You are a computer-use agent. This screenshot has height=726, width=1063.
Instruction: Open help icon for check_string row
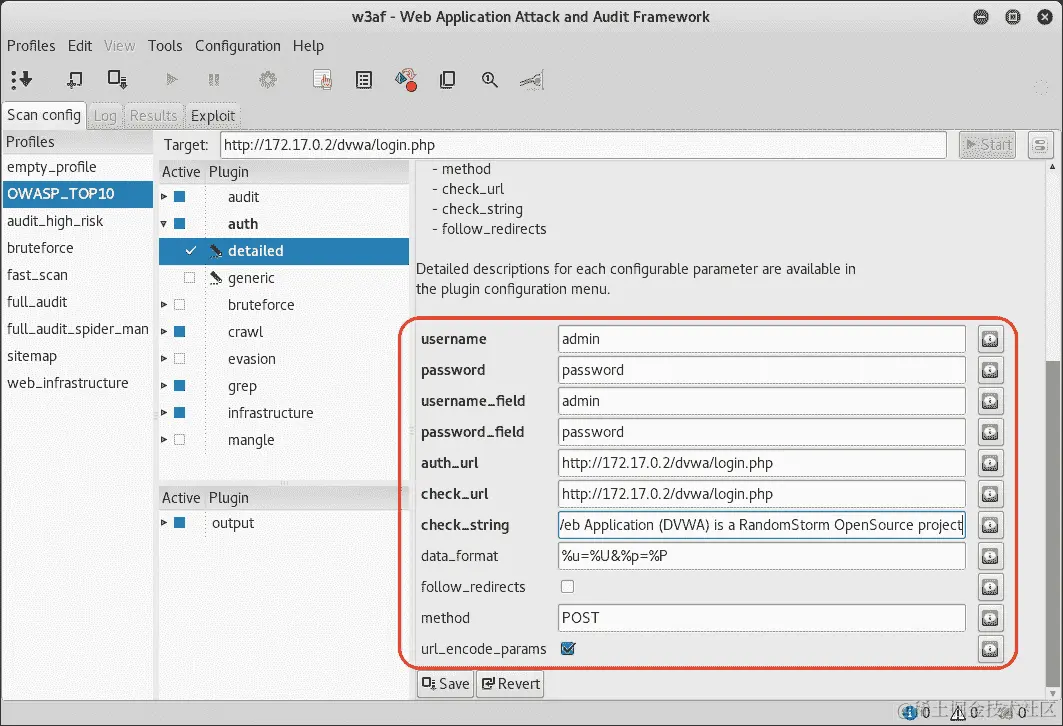coord(990,525)
